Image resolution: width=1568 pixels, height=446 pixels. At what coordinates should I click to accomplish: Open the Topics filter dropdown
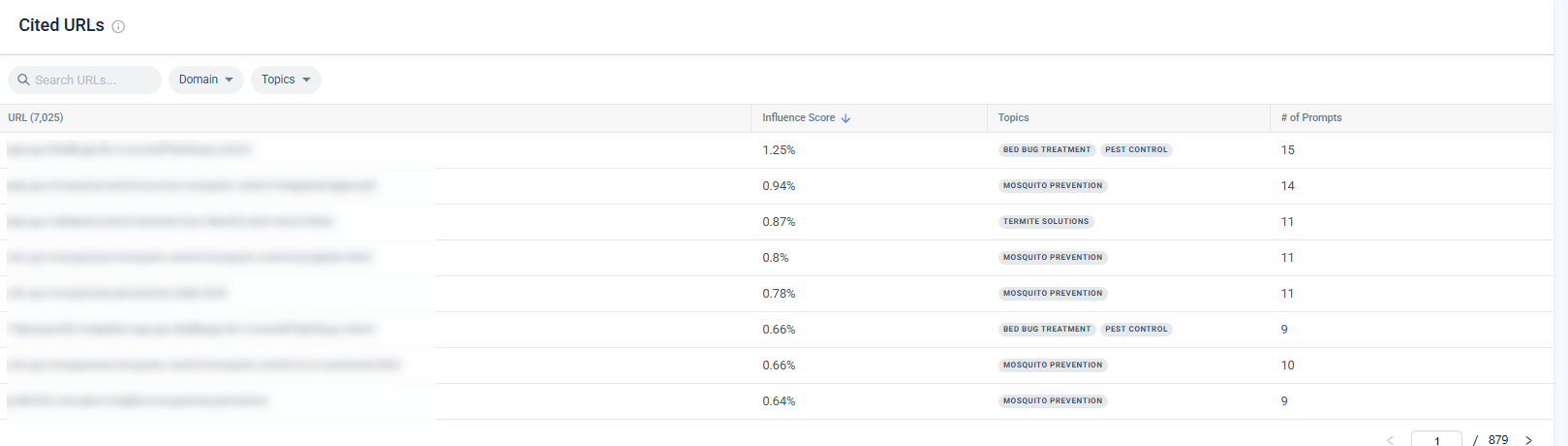coord(286,80)
